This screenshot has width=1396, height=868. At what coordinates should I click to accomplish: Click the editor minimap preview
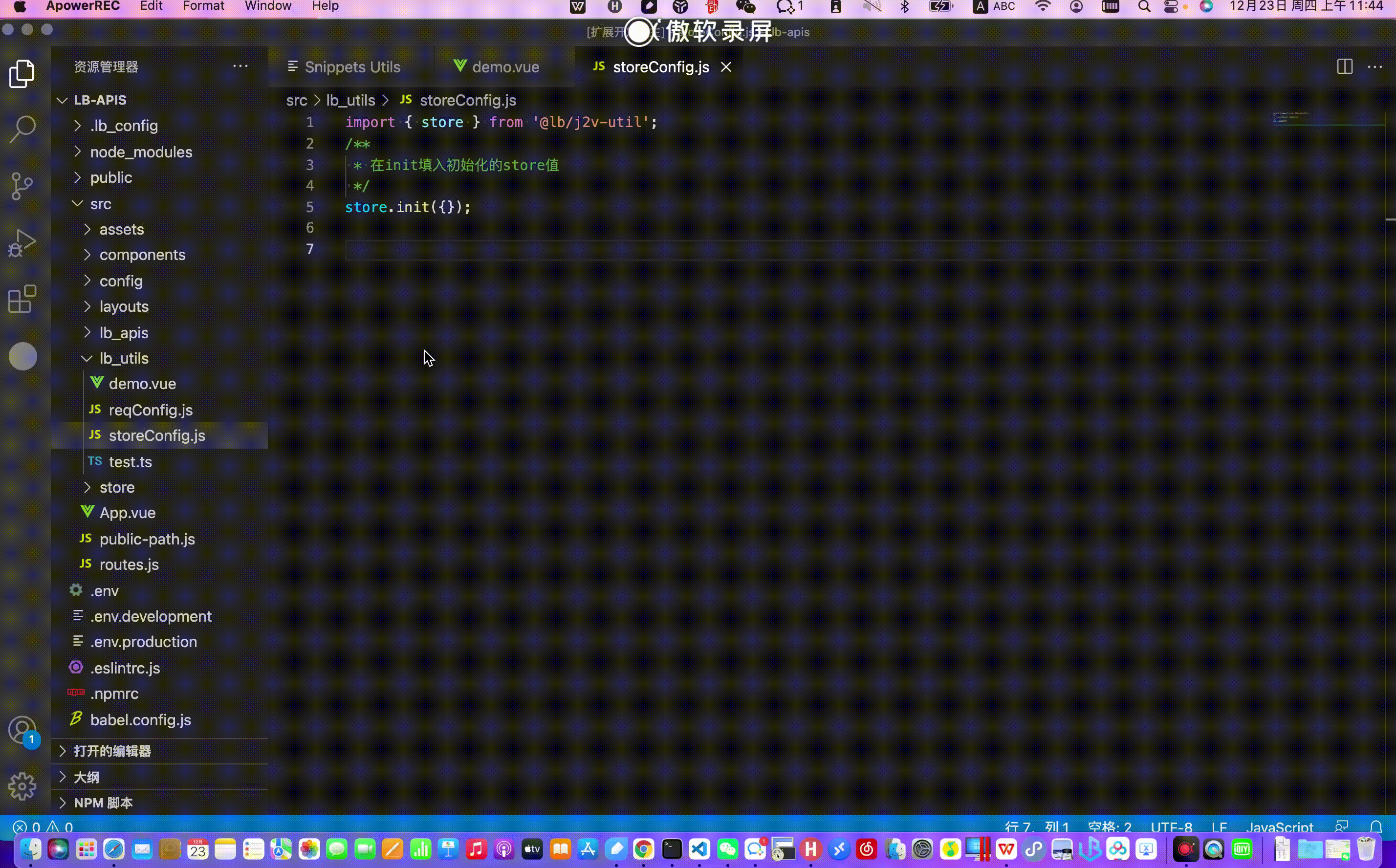(1329, 118)
